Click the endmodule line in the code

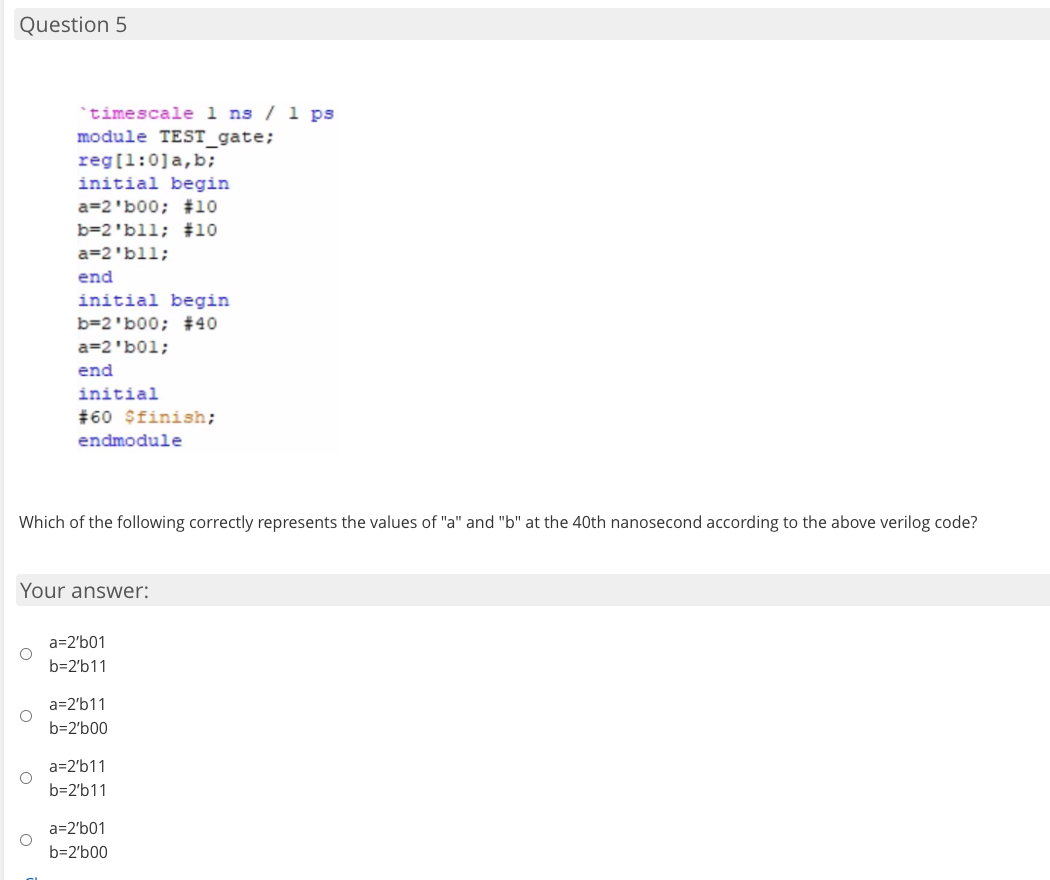click(x=129, y=440)
